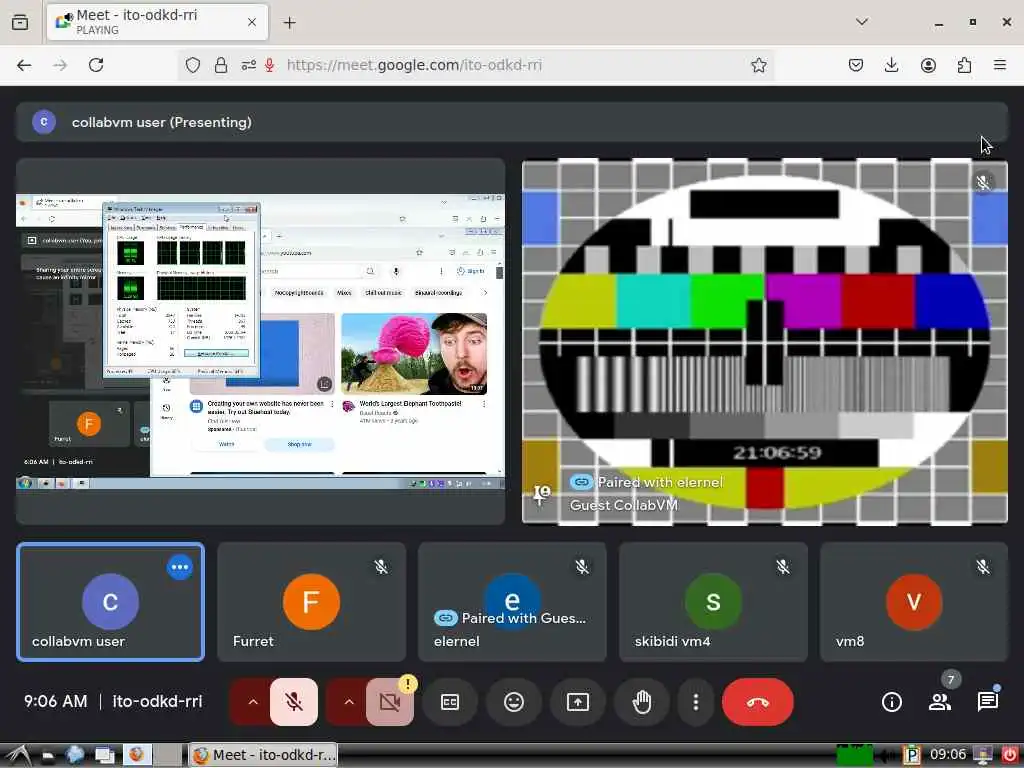Go back in Firefox
The height and width of the screenshot is (768, 1024).
click(24, 65)
